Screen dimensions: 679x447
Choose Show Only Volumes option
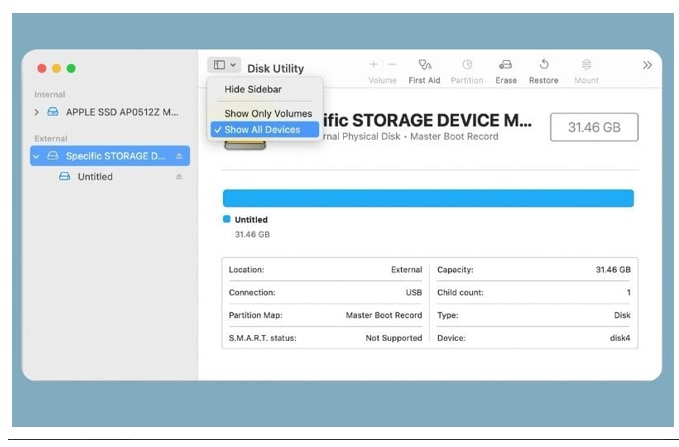[x=267, y=114]
